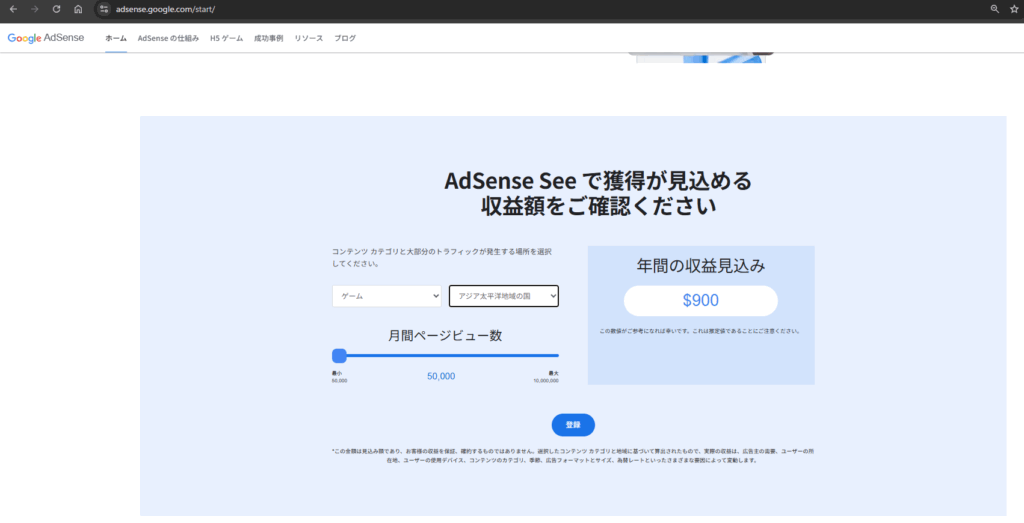The width and height of the screenshot is (1024, 523).
Task: Reload the page with the refresh icon
Action: point(56,9)
